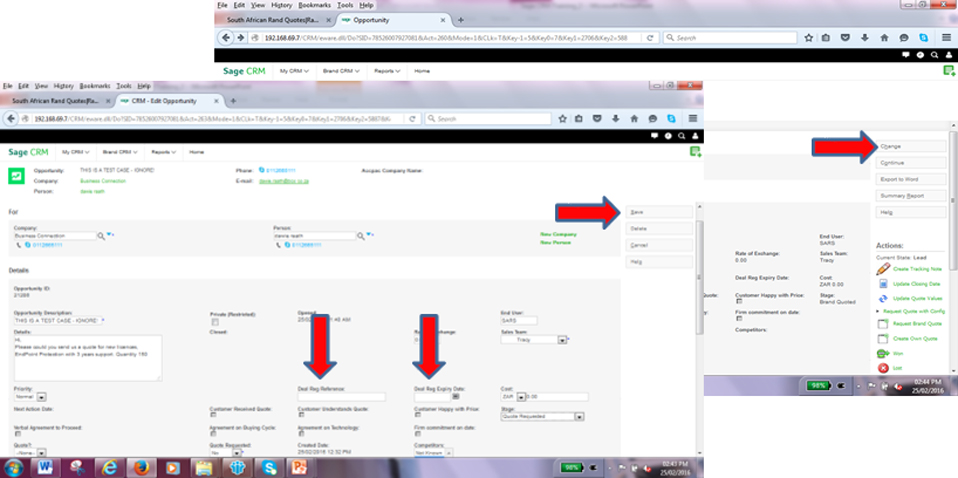
Task: Click the Create Tracking Note pencil icon
Action: point(883,269)
